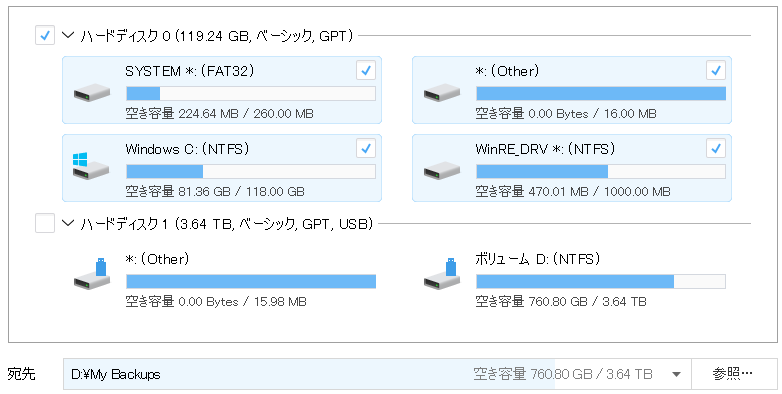Click the ボリューム D: USB drive icon
782x394 pixels.
pos(442,274)
